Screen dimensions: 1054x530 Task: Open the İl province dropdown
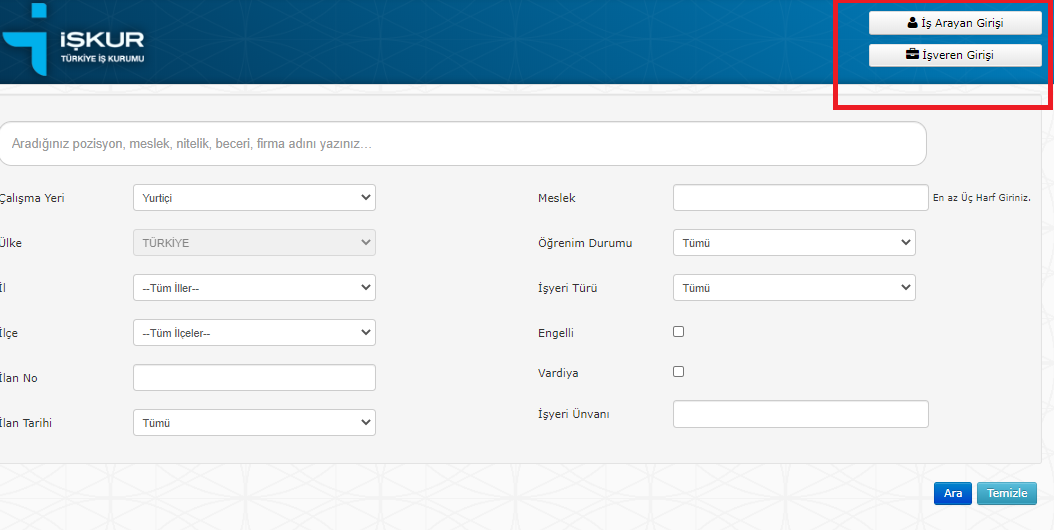click(254, 288)
